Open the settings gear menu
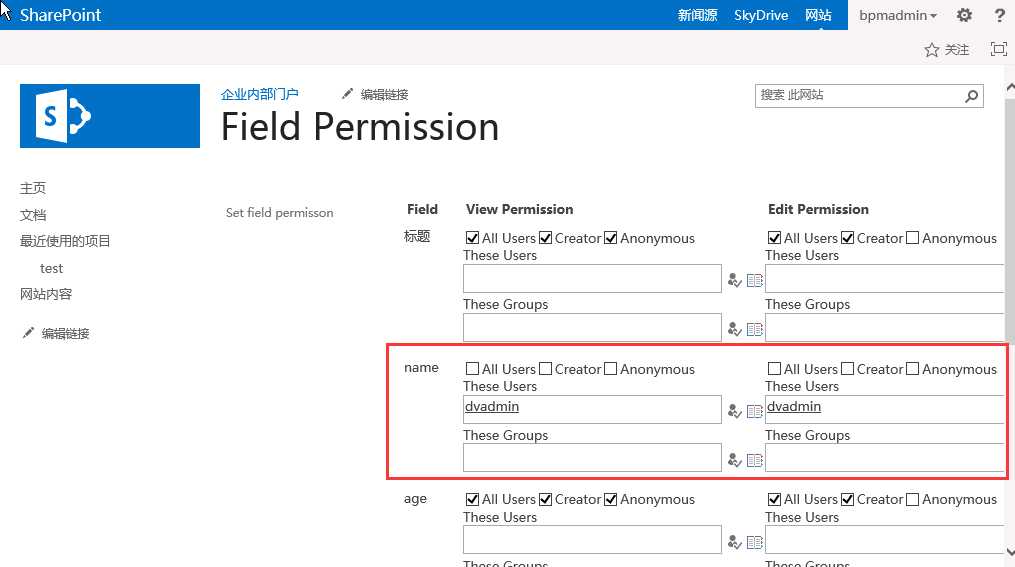This screenshot has height=567, width=1015. point(964,15)
